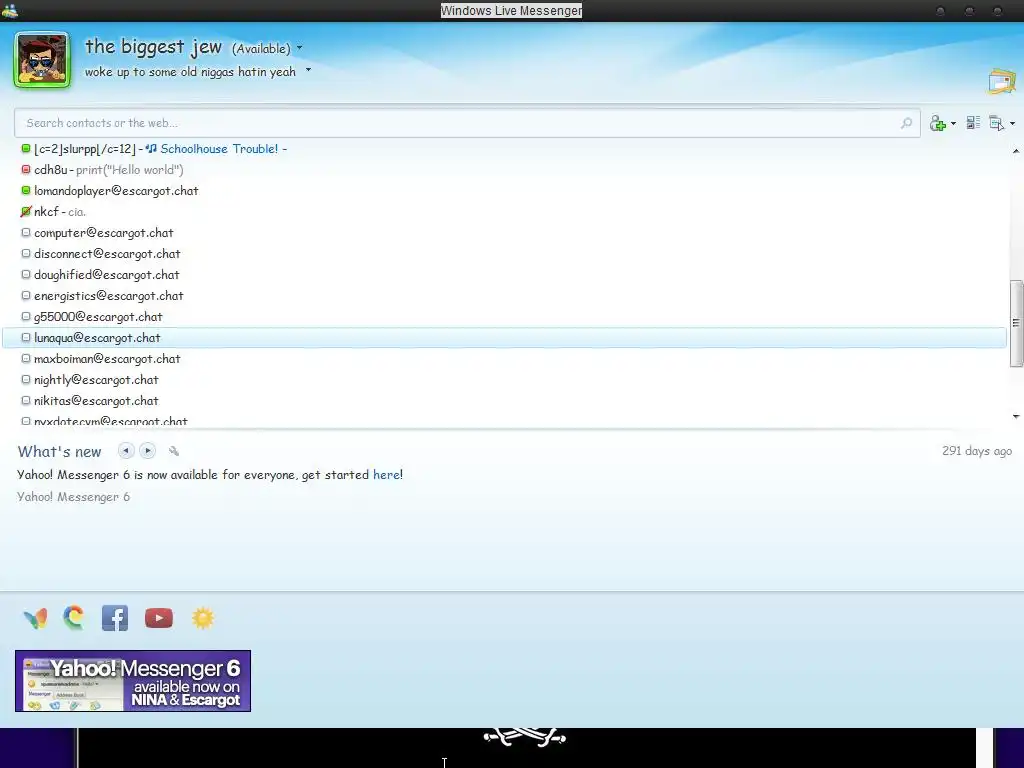
Task: Click offline icon beside nightly@escargot.chat
Action: pos(26,379)
